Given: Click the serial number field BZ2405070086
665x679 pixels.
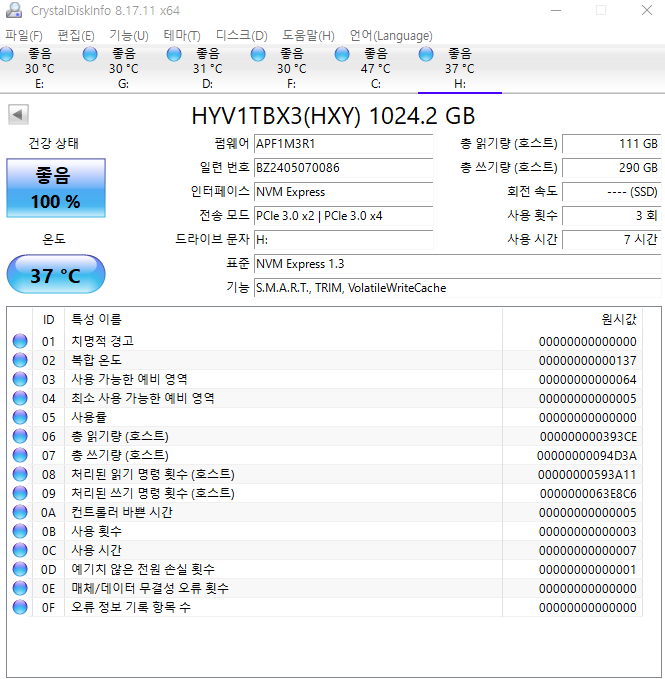Looking at the screenshot, I should click(343, 168).
